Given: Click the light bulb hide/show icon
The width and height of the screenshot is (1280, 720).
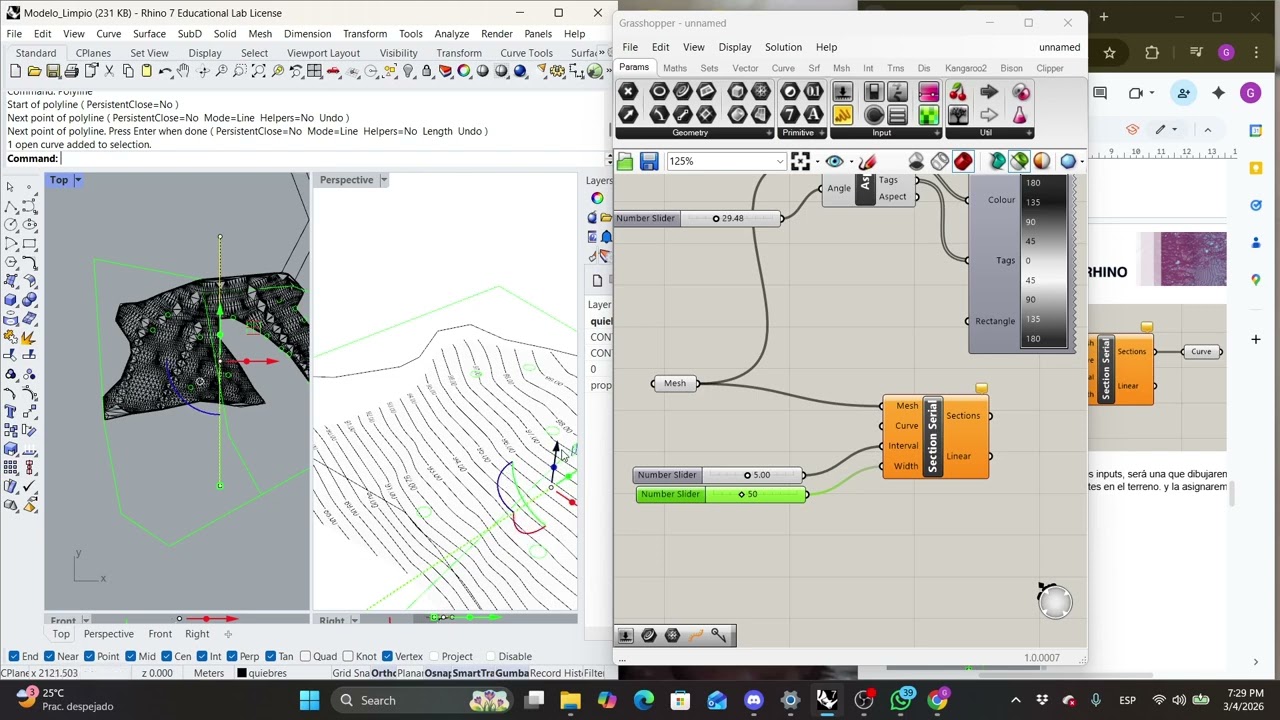Looking at the screenshot, I should pos(408,71).
